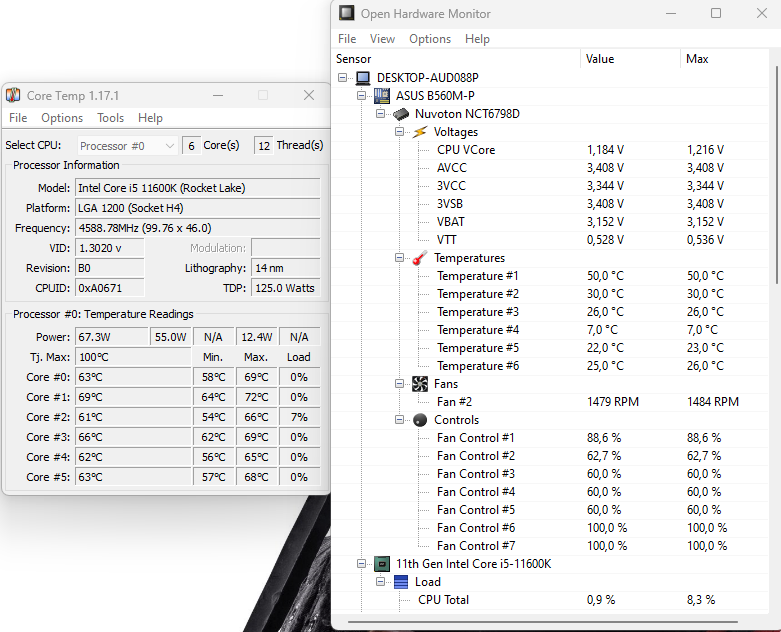Click the vertical scrollbar in Open Hardware Monitor
781x632 pixels.
pos(777,176)
